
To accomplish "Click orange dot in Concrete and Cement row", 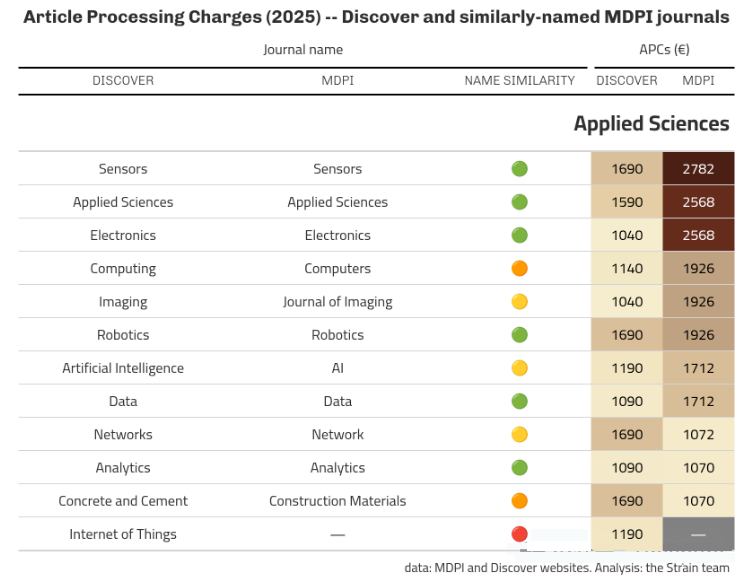I will [519, 501].
